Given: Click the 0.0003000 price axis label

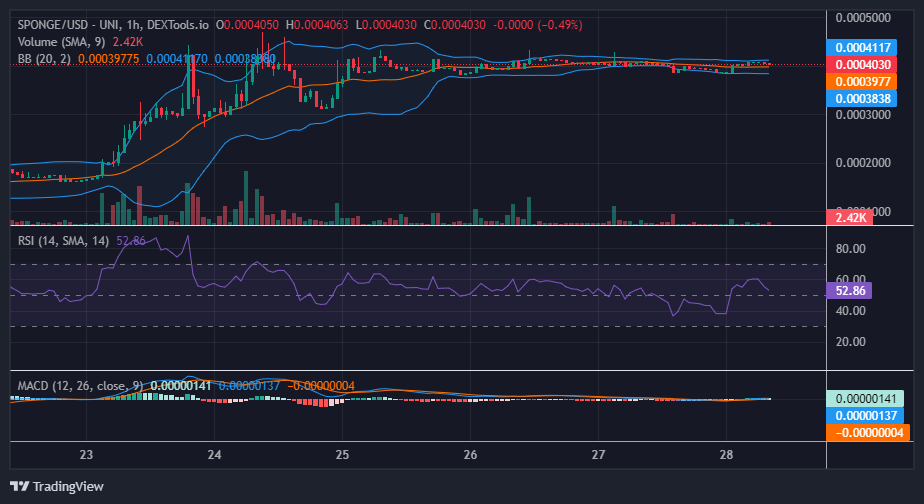Looking at the screenshot, I should pos(863,114).
